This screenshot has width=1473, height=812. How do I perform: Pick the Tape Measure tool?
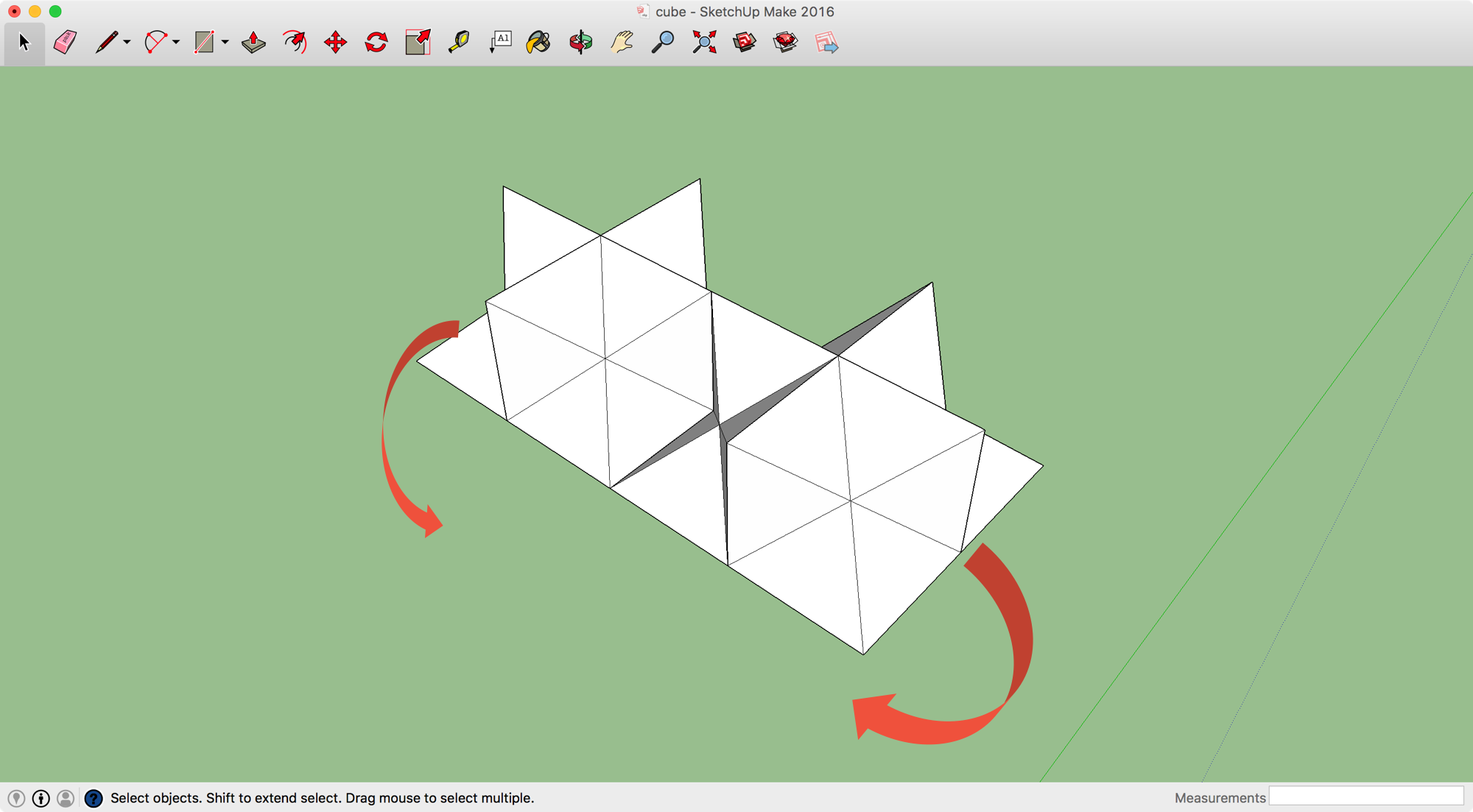pos(459,42)
